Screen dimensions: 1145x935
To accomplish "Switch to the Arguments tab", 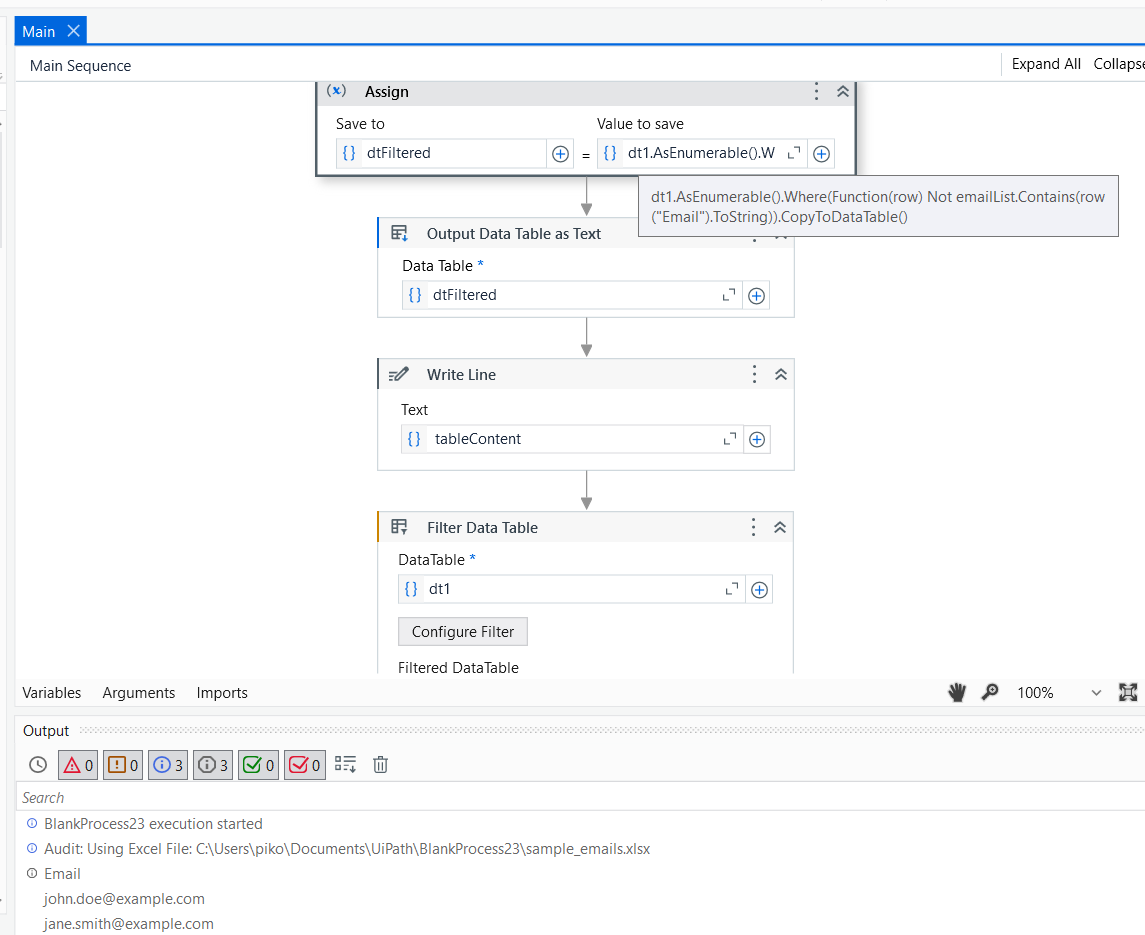I will tap(138, 692).
